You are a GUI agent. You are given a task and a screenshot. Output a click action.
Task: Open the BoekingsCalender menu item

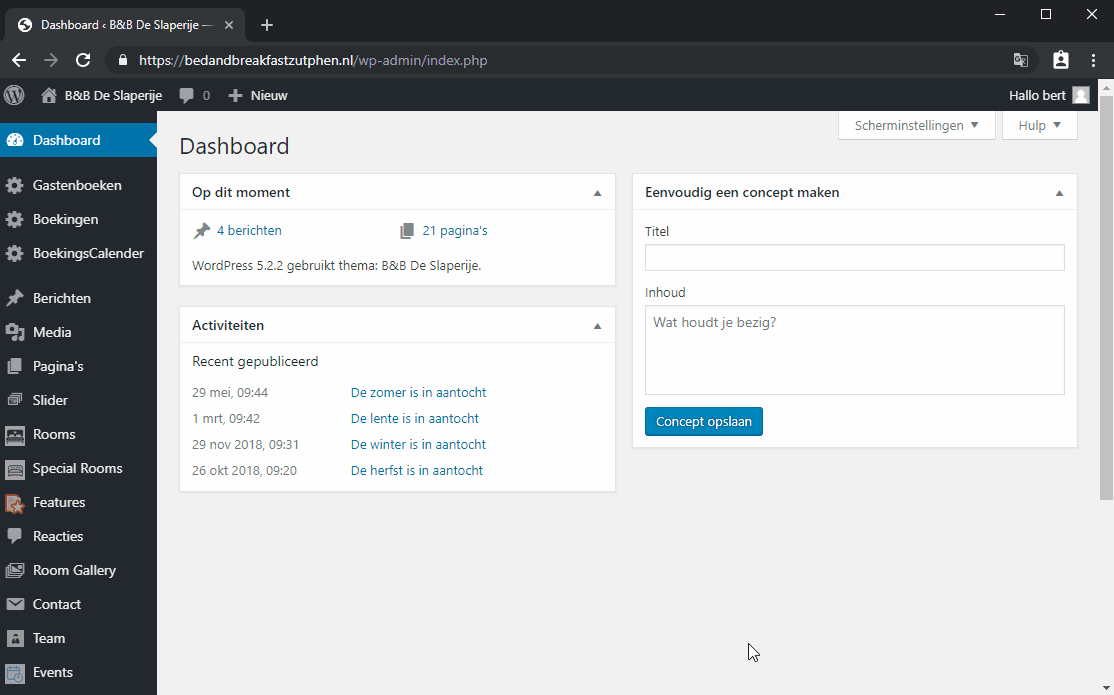point(78,254)
